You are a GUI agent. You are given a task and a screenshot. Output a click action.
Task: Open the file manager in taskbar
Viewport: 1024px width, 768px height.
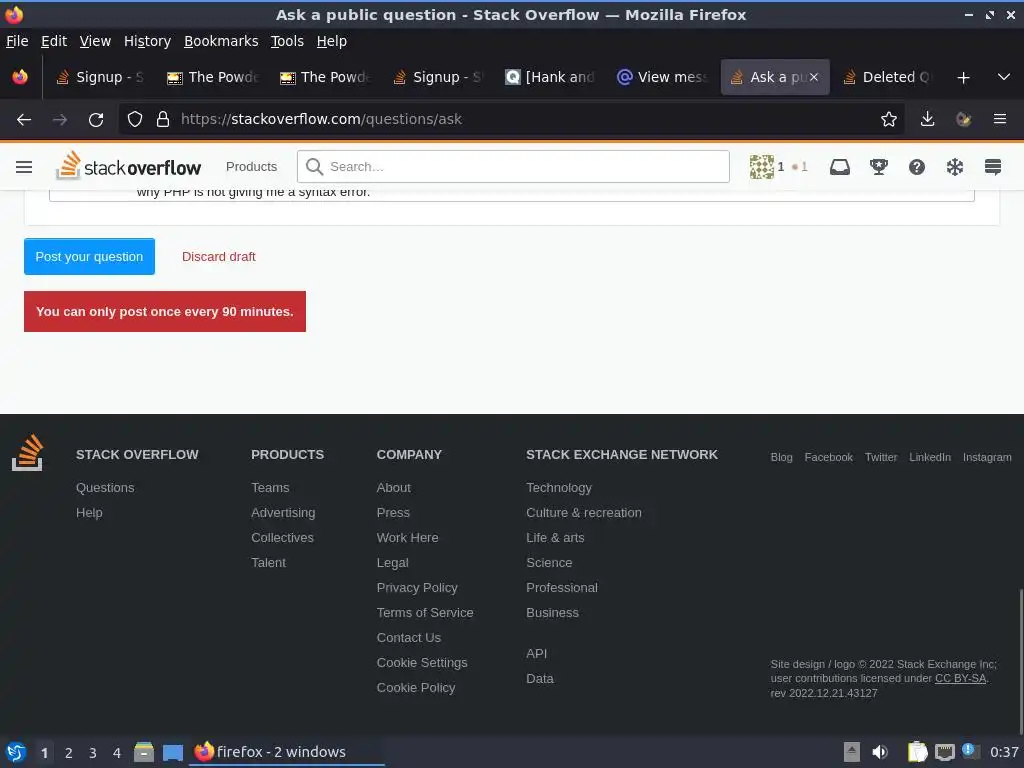[x=144, y=752]
